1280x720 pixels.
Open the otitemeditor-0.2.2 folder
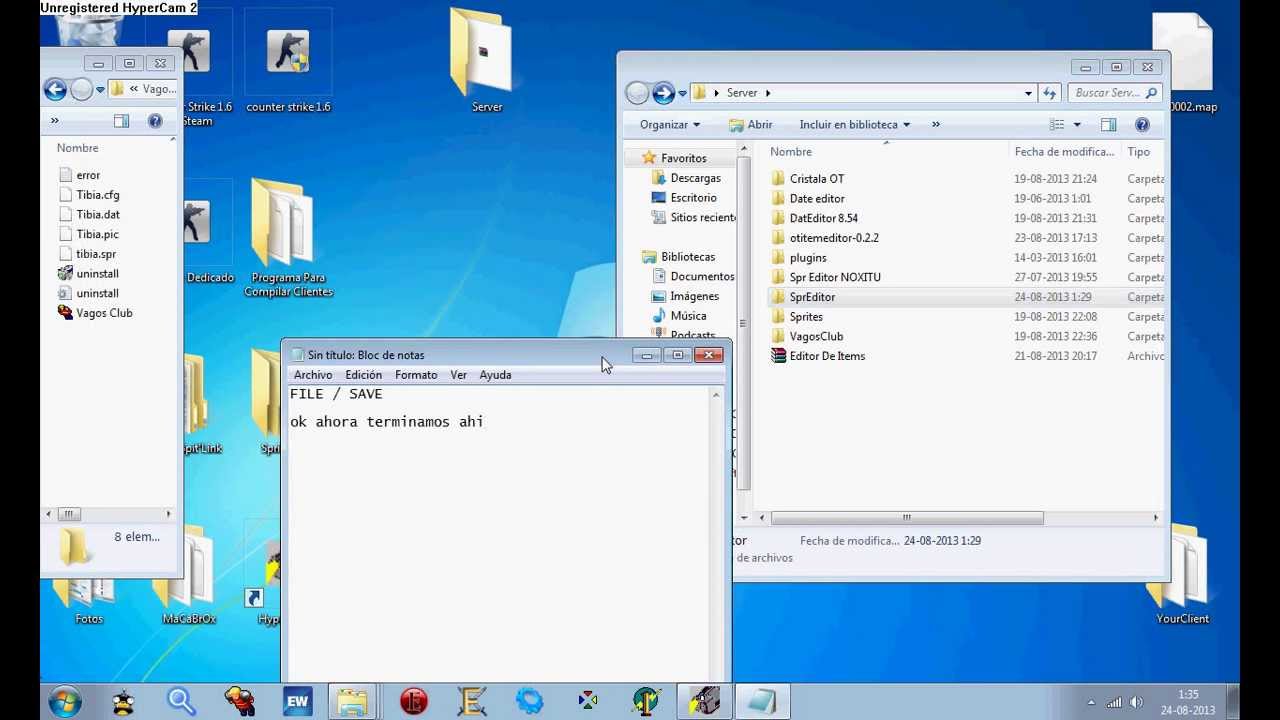click(833, 238)
